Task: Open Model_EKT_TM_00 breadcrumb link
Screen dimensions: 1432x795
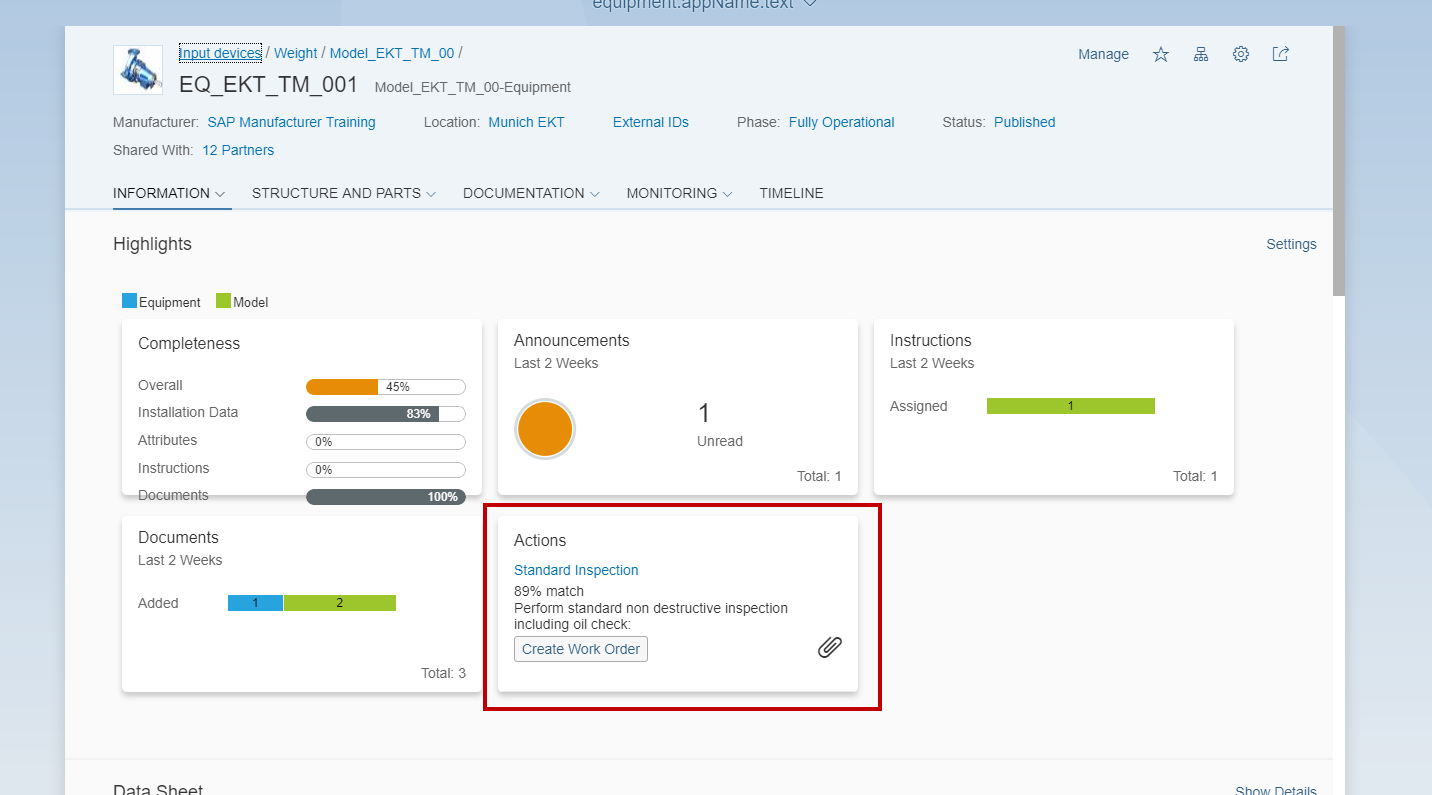Action: [392, 53]
